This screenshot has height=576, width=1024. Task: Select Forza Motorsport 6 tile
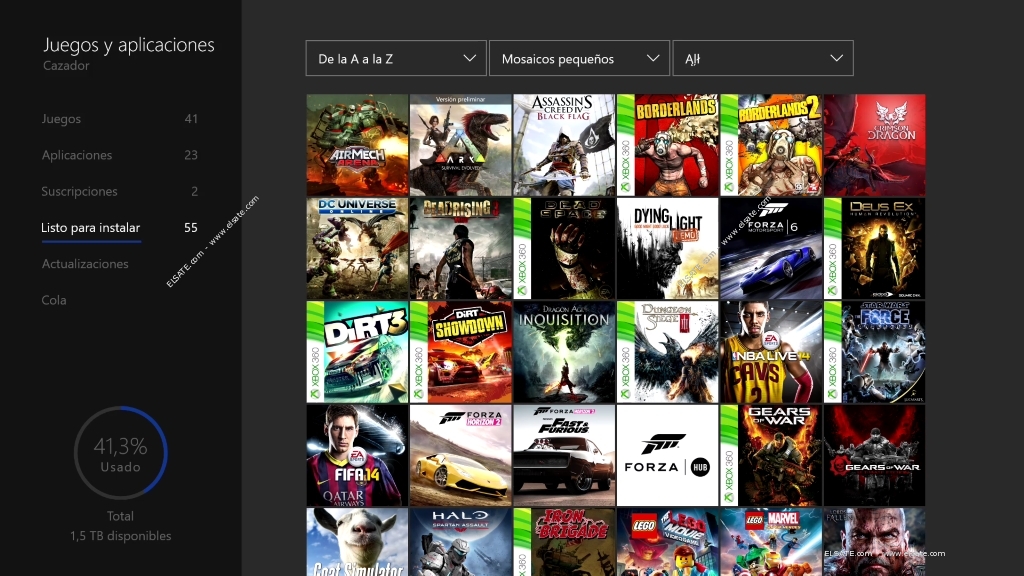[x=771, y=248]
